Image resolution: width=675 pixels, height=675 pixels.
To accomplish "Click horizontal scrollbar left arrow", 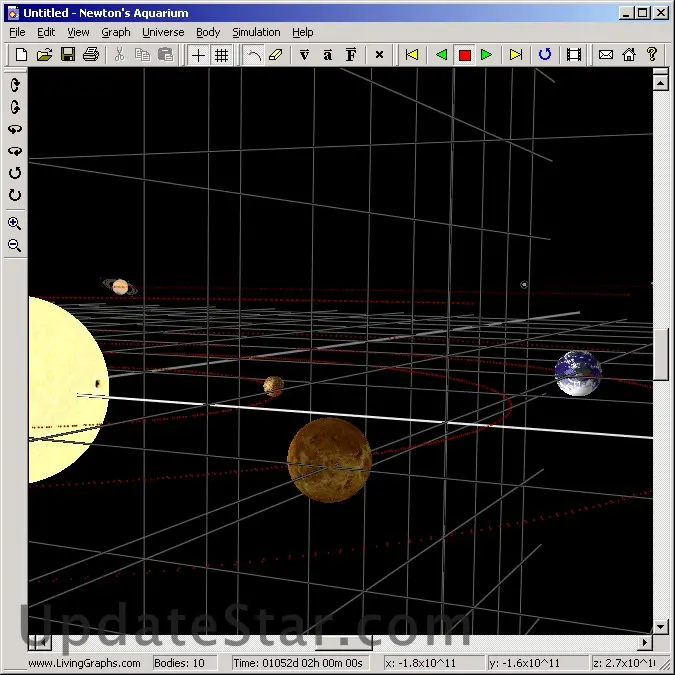I will [43, 642].
